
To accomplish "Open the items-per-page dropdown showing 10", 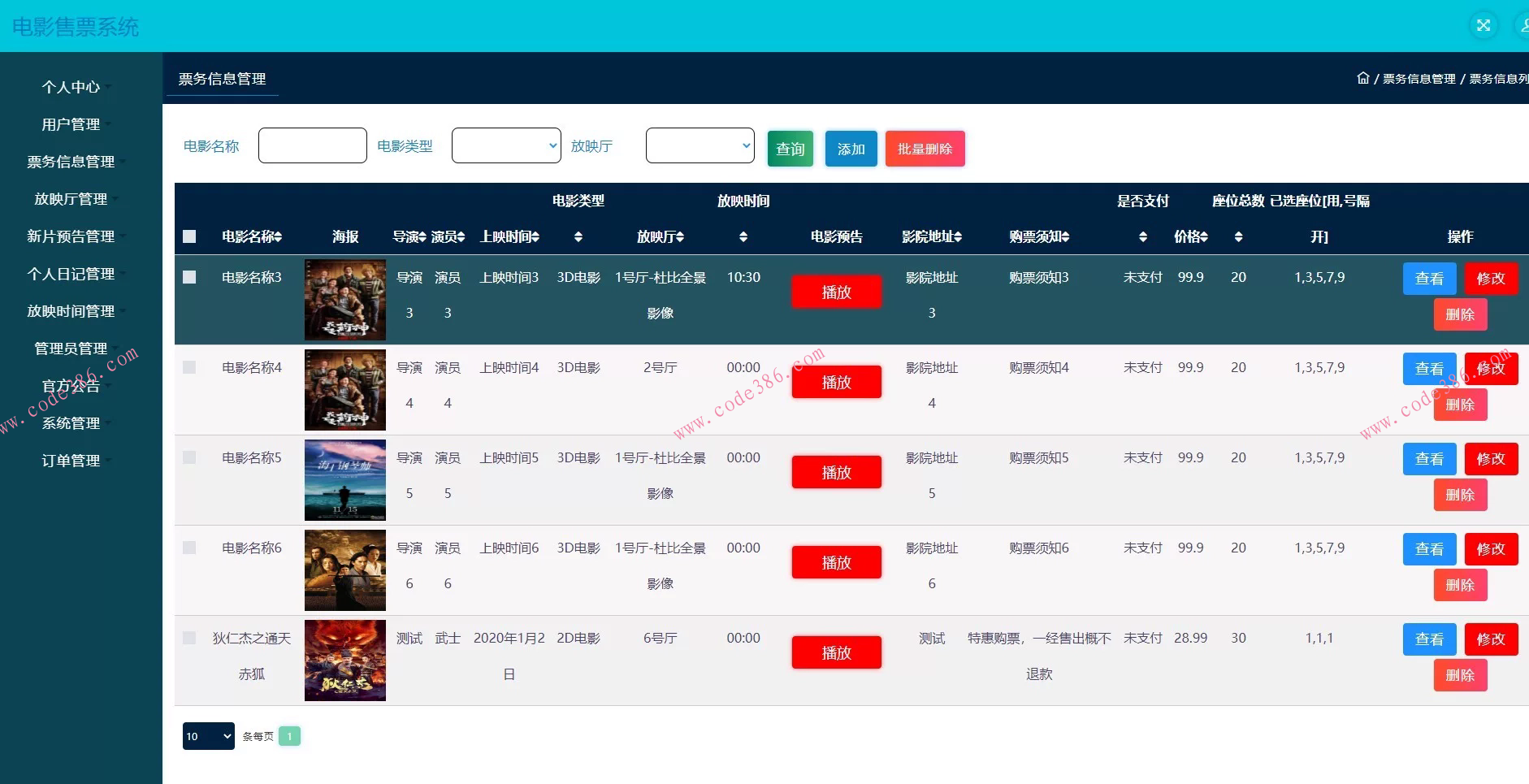I will point(208,736).
